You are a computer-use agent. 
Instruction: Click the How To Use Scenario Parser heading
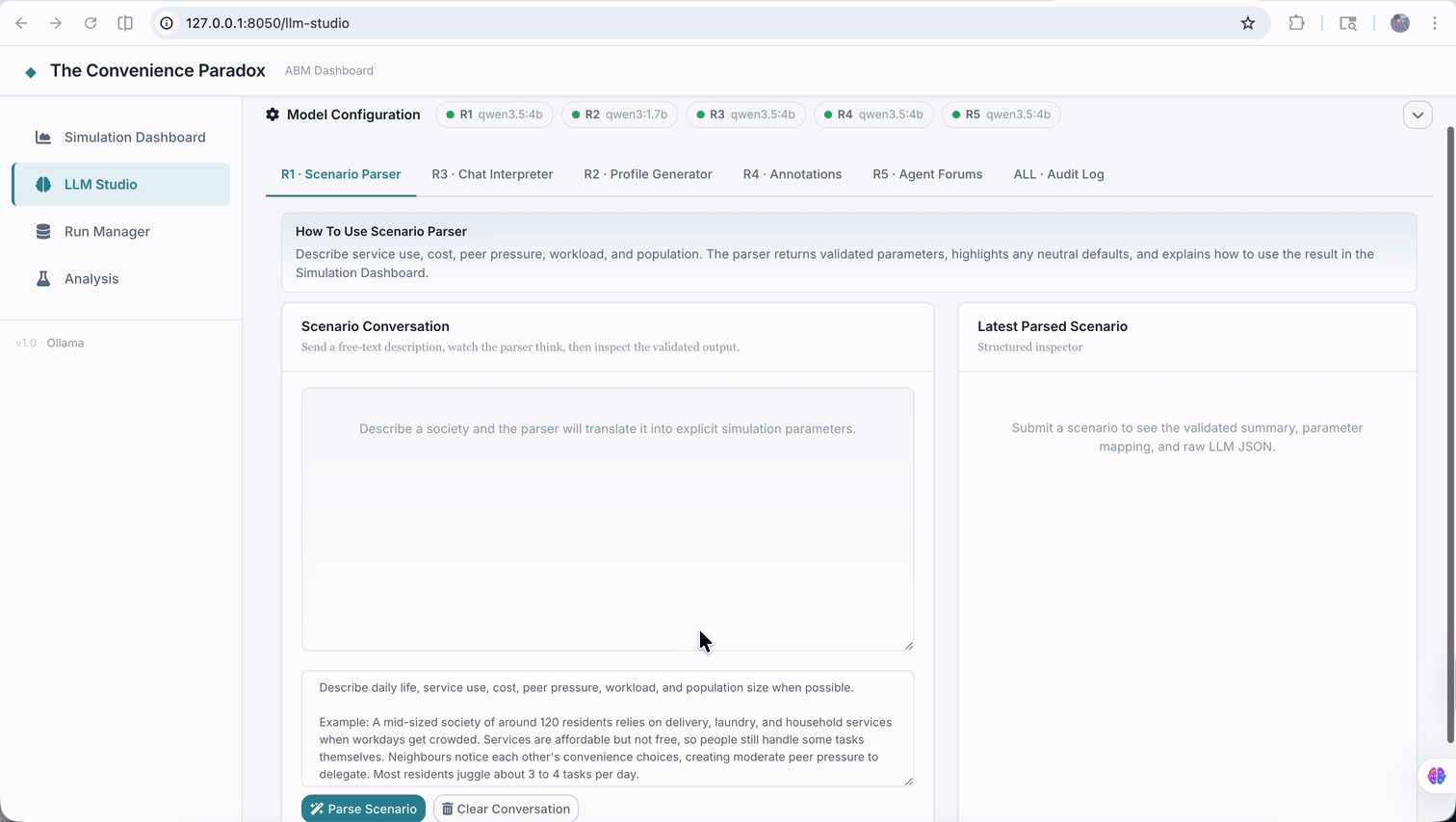(x=381, y=231)
